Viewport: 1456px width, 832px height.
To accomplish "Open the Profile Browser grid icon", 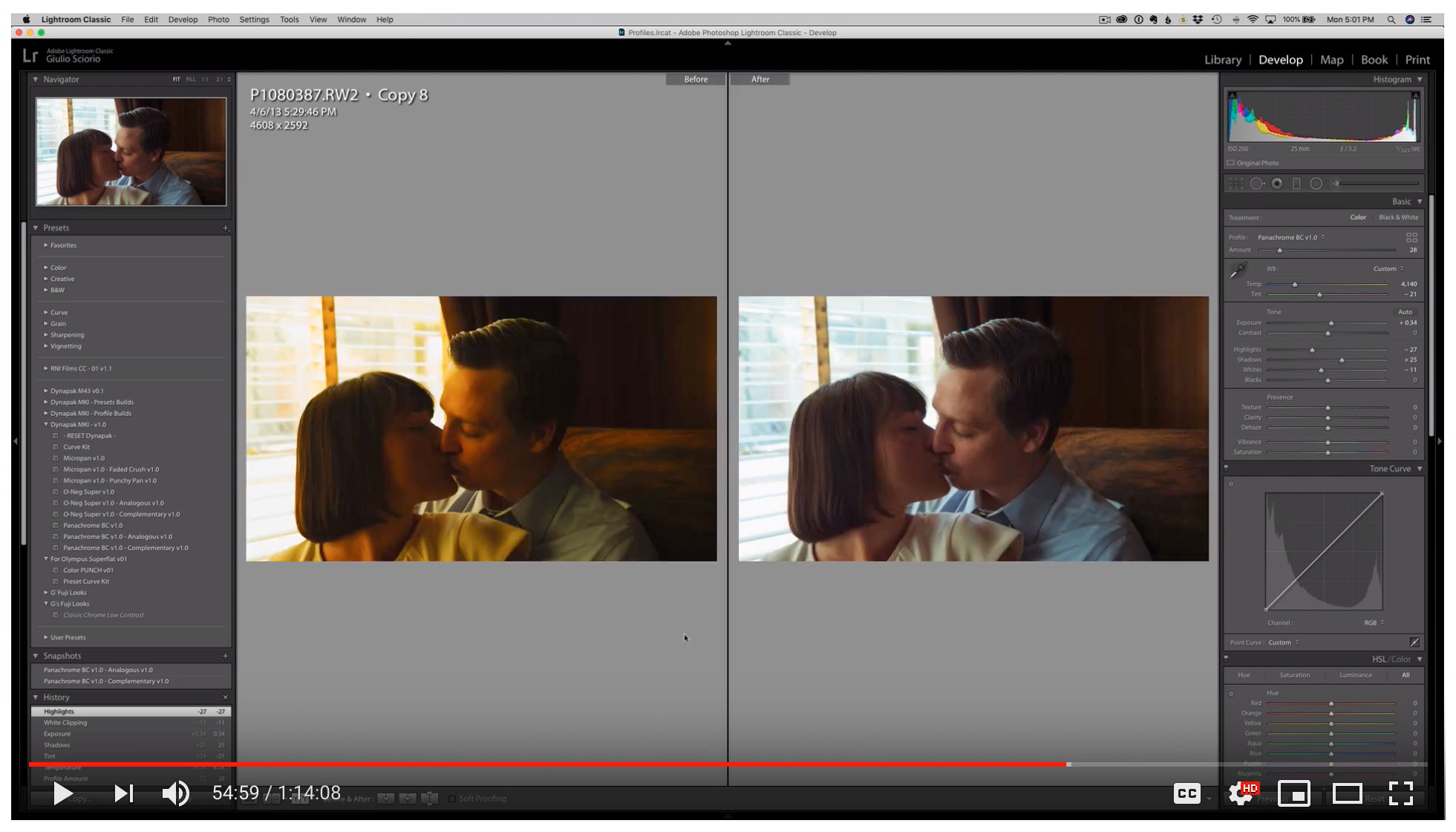I will pos(1411,238).
